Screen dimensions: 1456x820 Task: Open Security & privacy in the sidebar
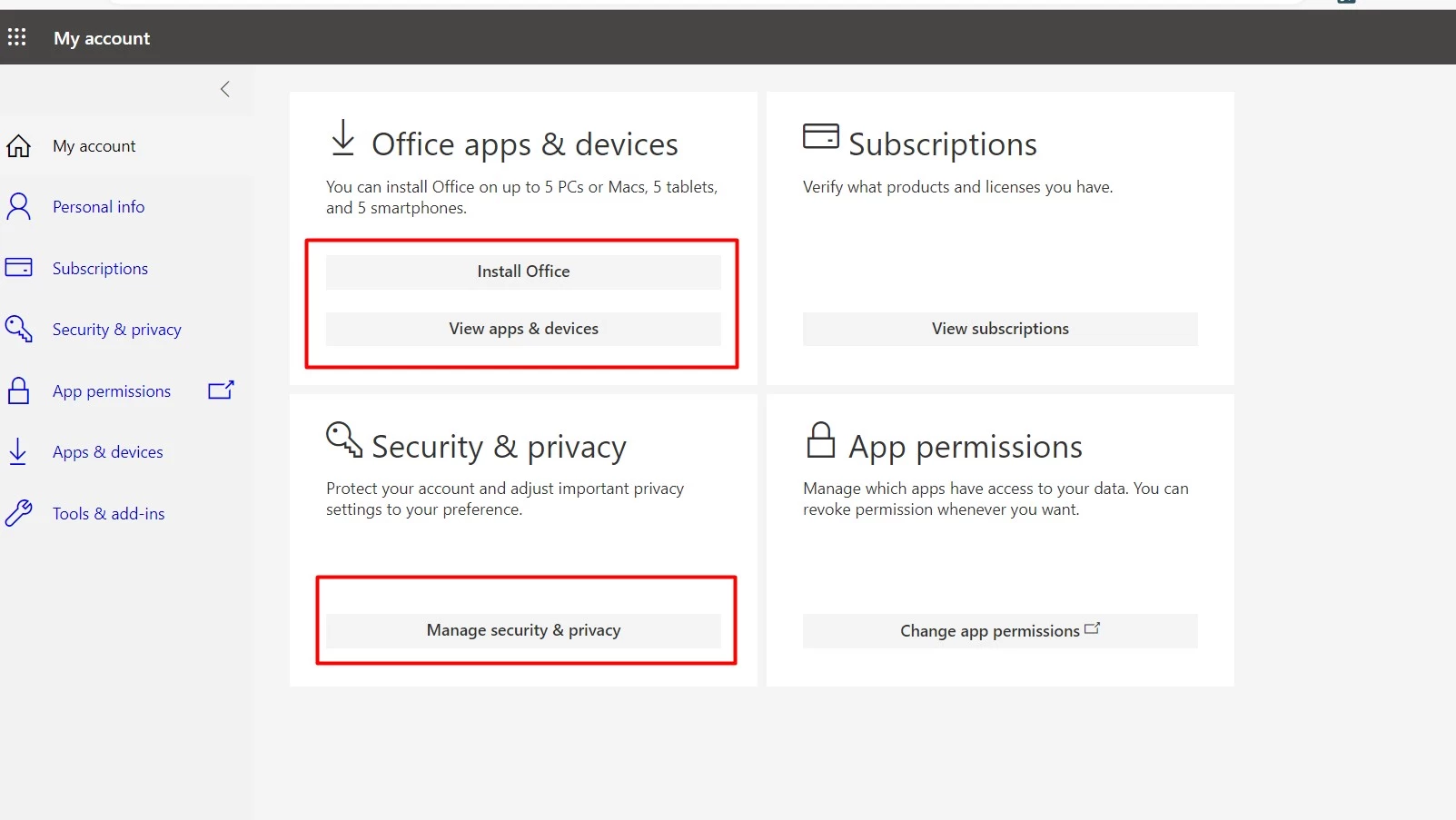click(116, 330)
